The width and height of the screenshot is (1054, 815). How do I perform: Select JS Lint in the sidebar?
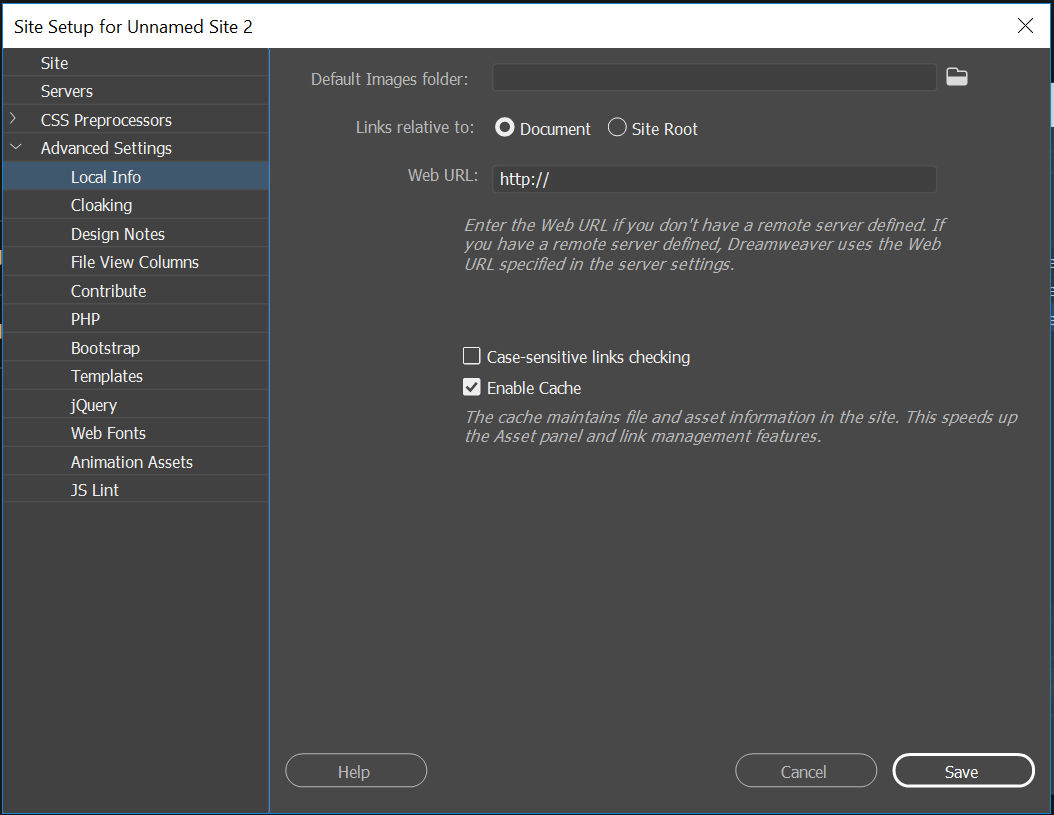[95, 489]
